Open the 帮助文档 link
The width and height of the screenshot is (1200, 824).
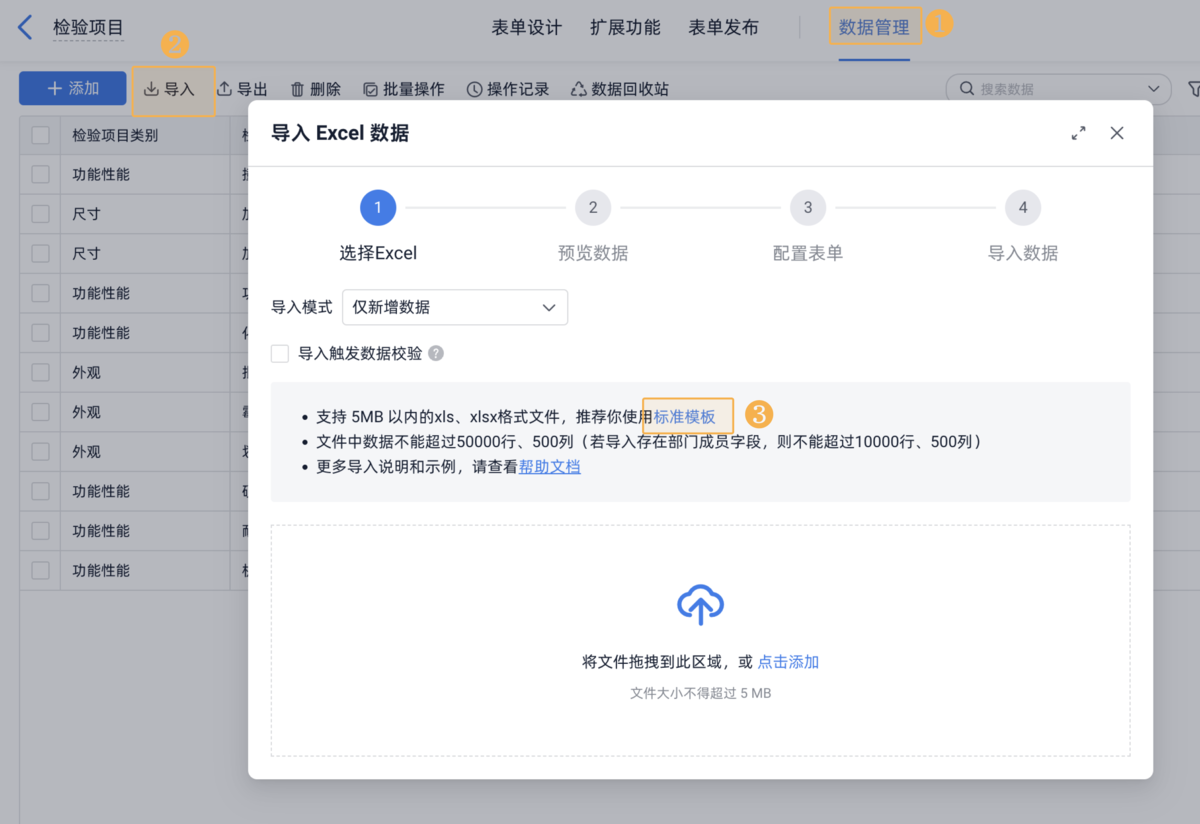549,466
